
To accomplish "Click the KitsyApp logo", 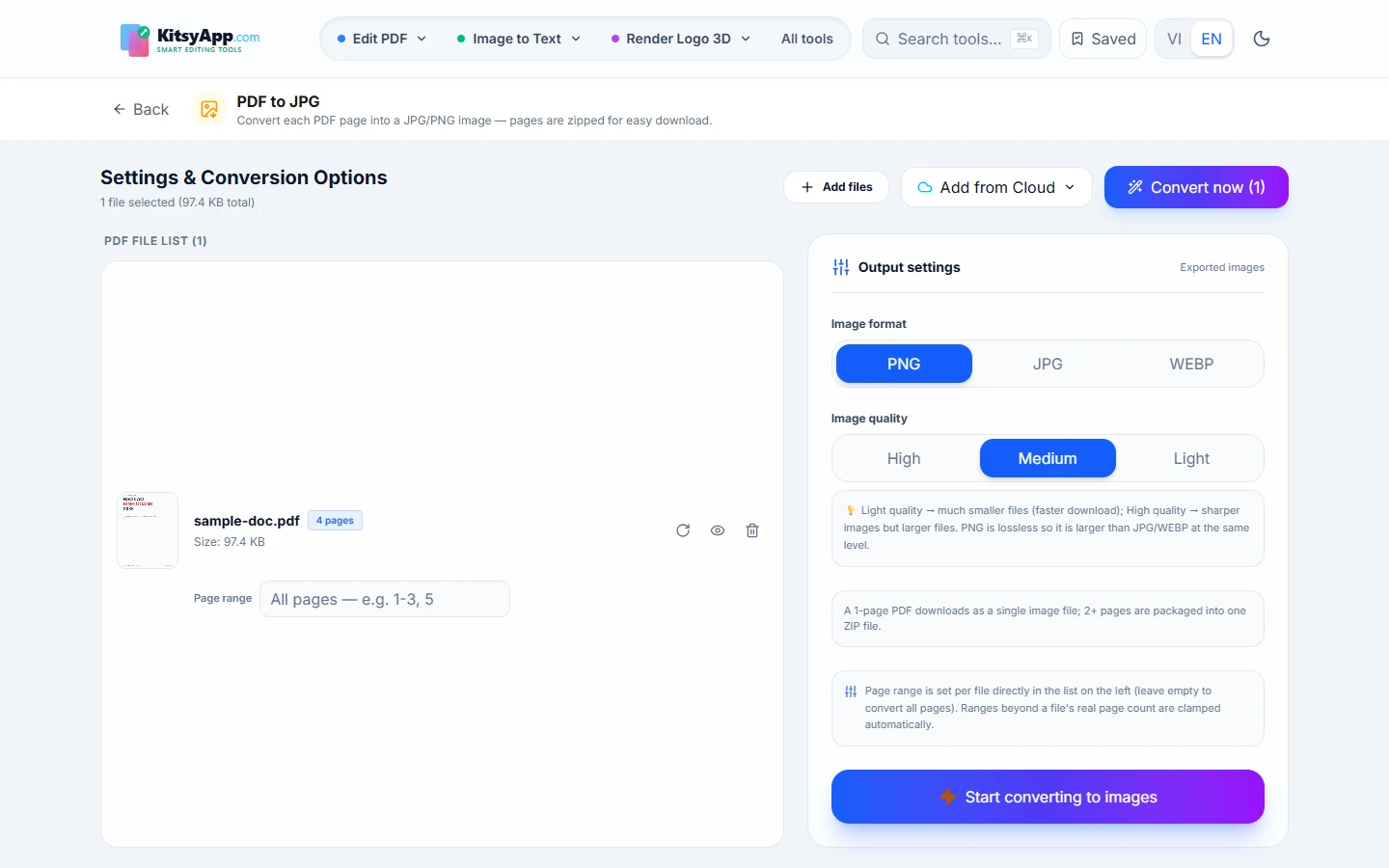I will point(190,40).
